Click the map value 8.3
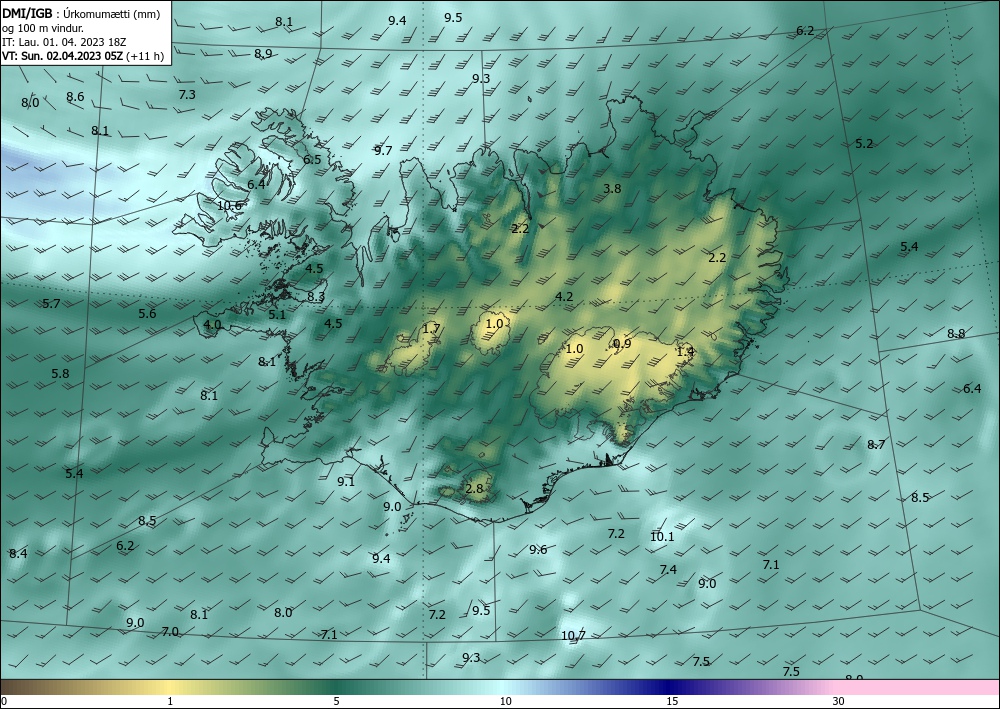1000x709 pixels. point(316,297)
